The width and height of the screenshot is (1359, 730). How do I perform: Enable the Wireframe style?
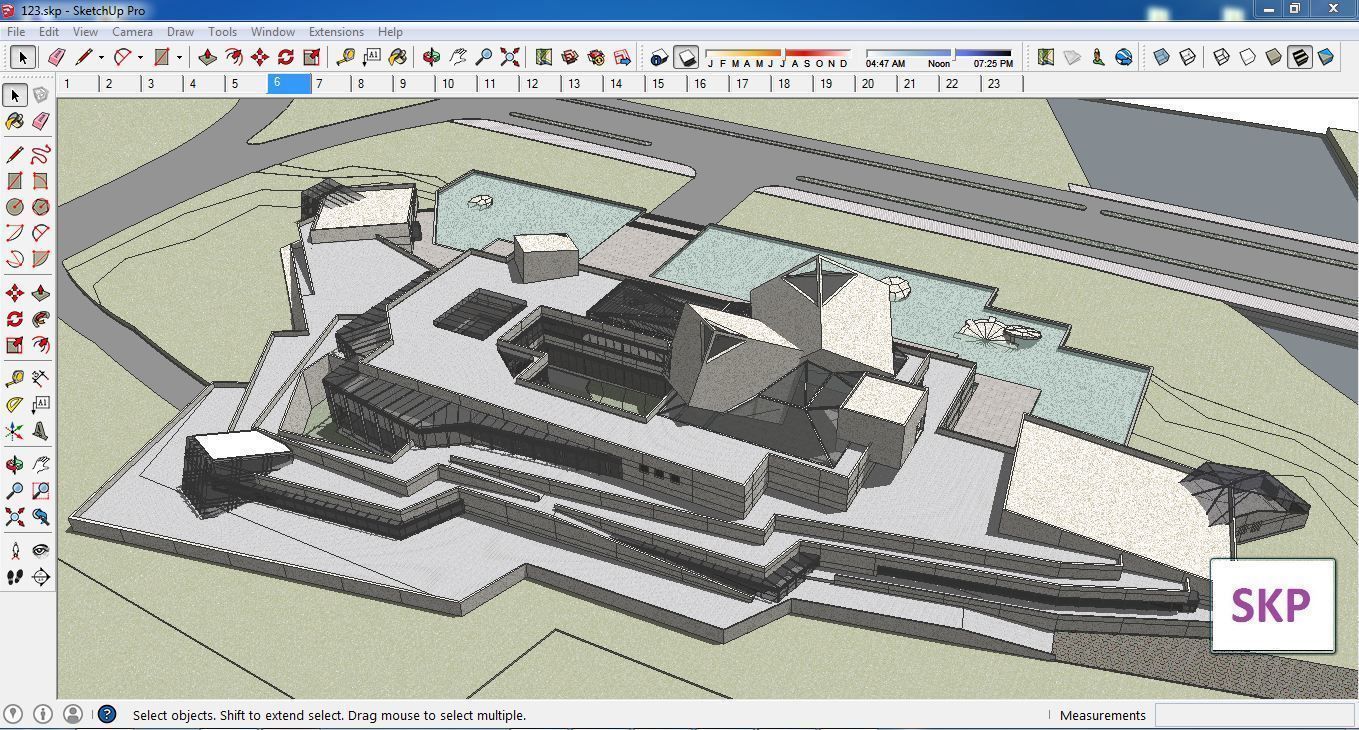pos(1222,57)
